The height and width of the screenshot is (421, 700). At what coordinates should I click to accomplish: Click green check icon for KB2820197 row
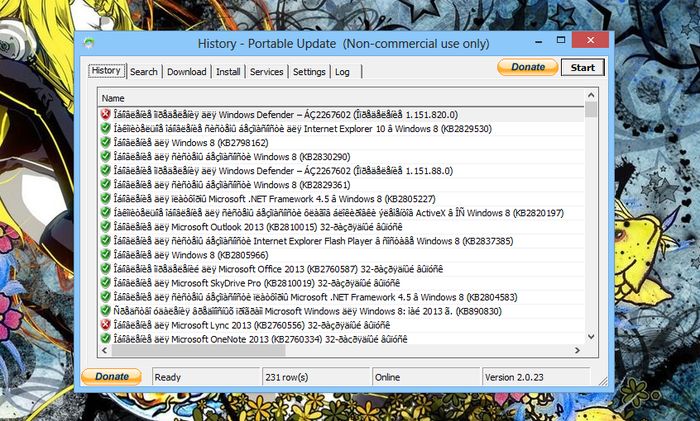point(105,213)
